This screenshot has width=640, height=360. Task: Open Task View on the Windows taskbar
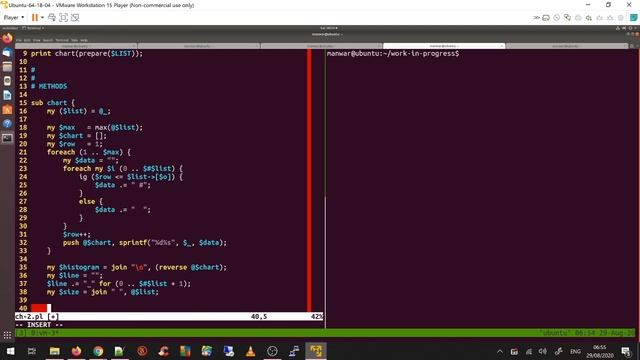pyautogui.click(x=32, y=351)
